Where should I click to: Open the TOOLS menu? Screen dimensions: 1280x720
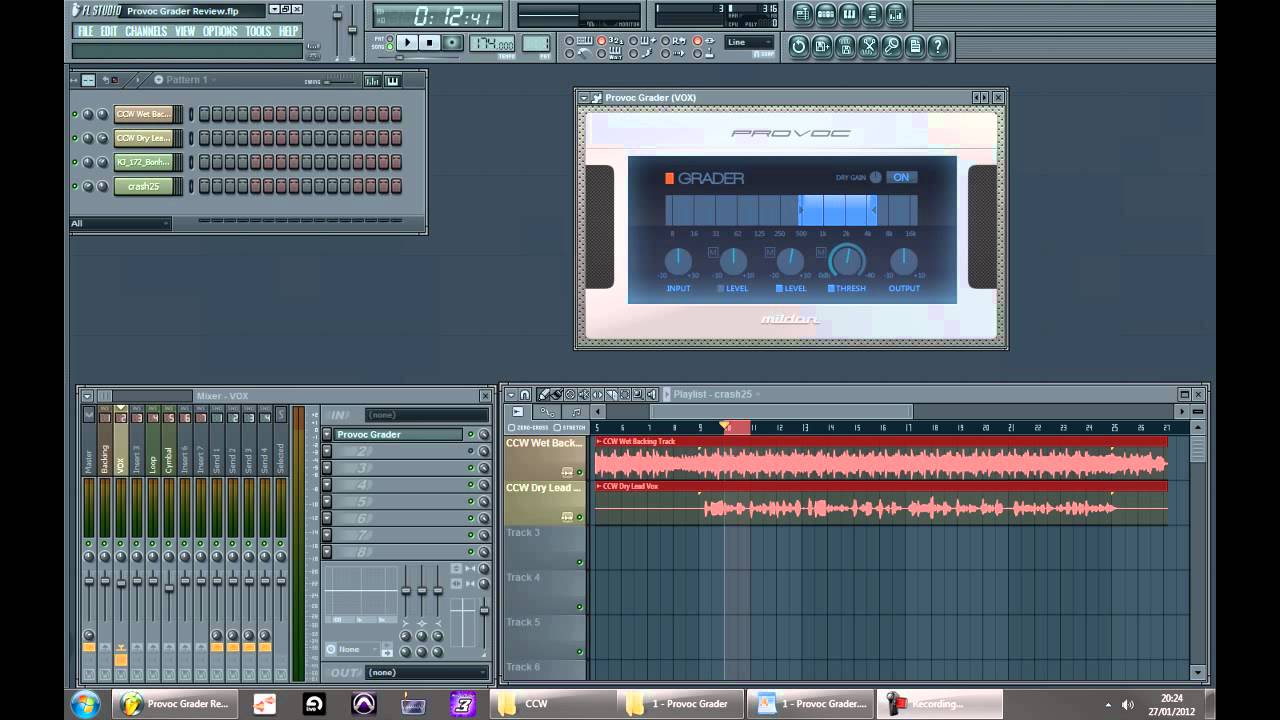point(259,31)
